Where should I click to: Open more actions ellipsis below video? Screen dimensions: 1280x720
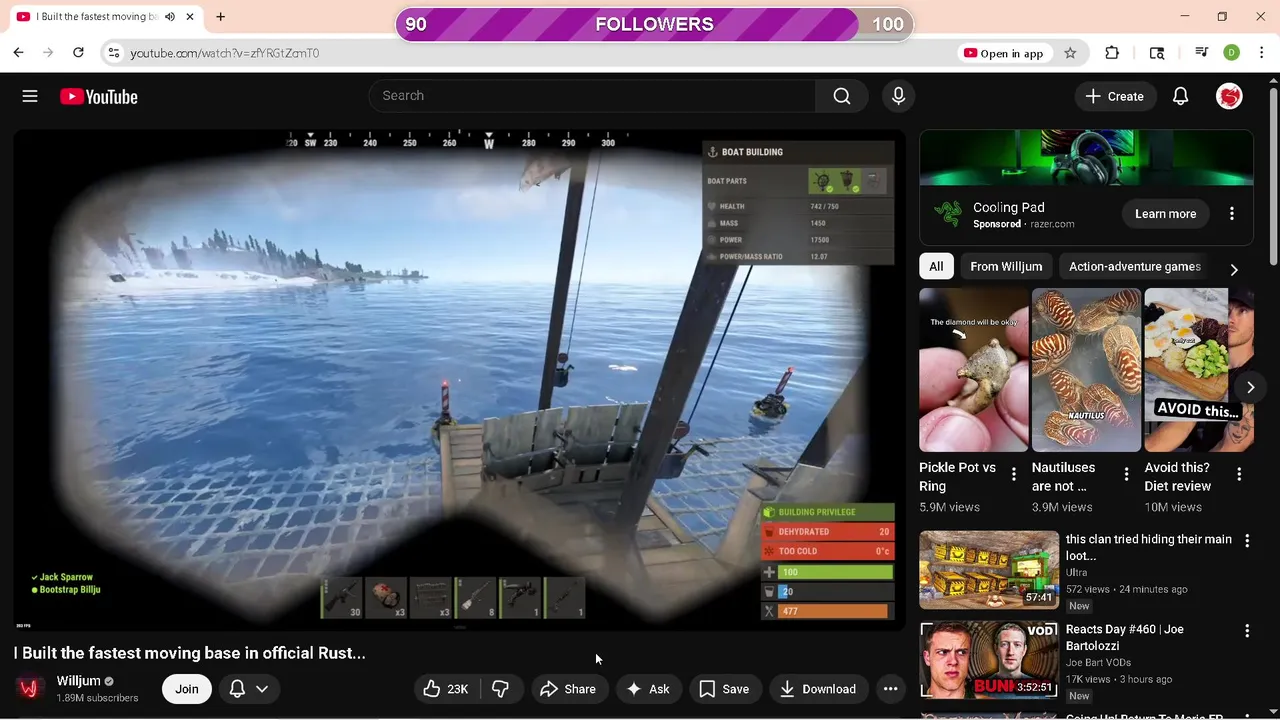(890, 689)
